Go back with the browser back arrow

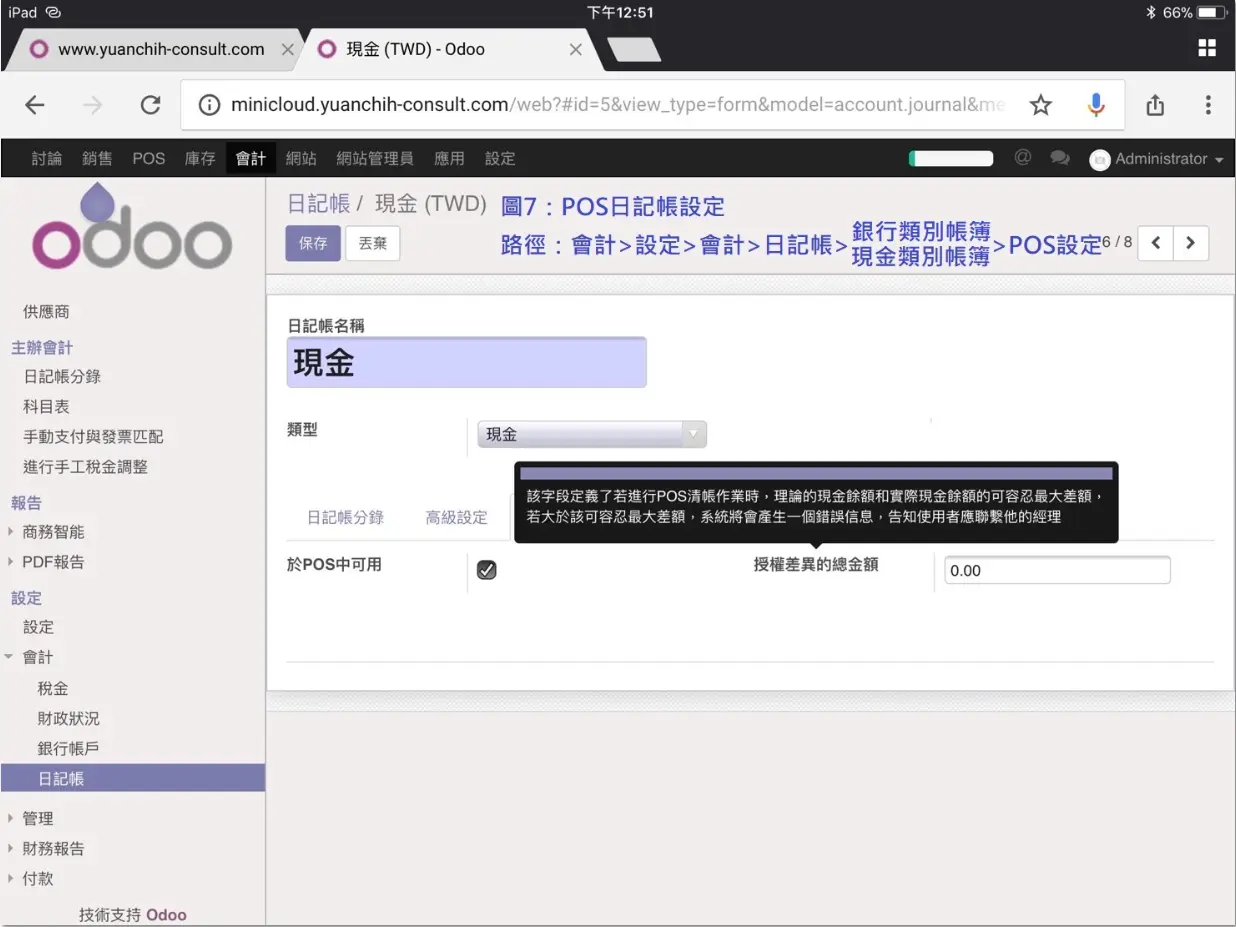(35, 105)
